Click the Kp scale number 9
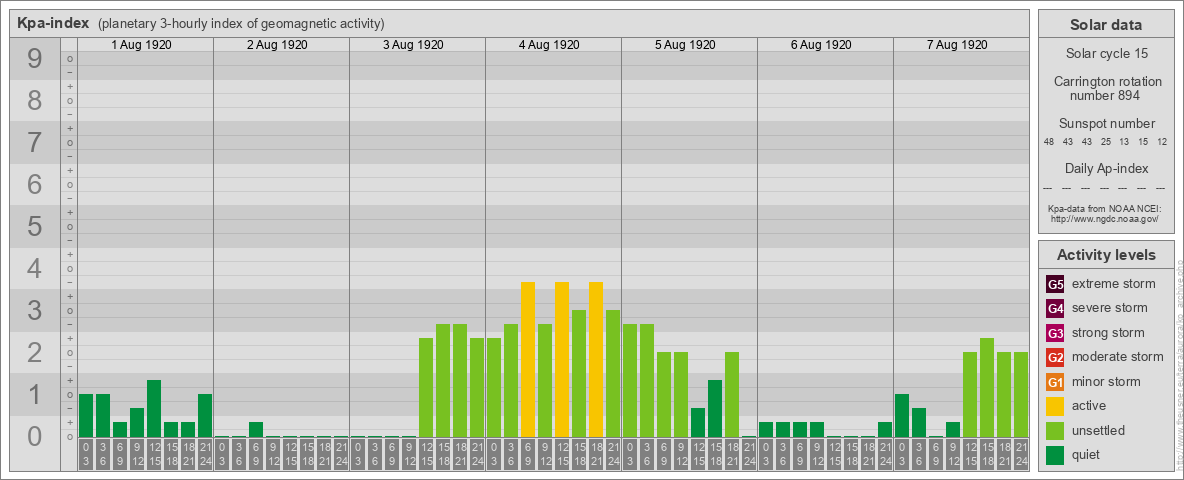The image size is (1184, 480). tap(34, 58)
